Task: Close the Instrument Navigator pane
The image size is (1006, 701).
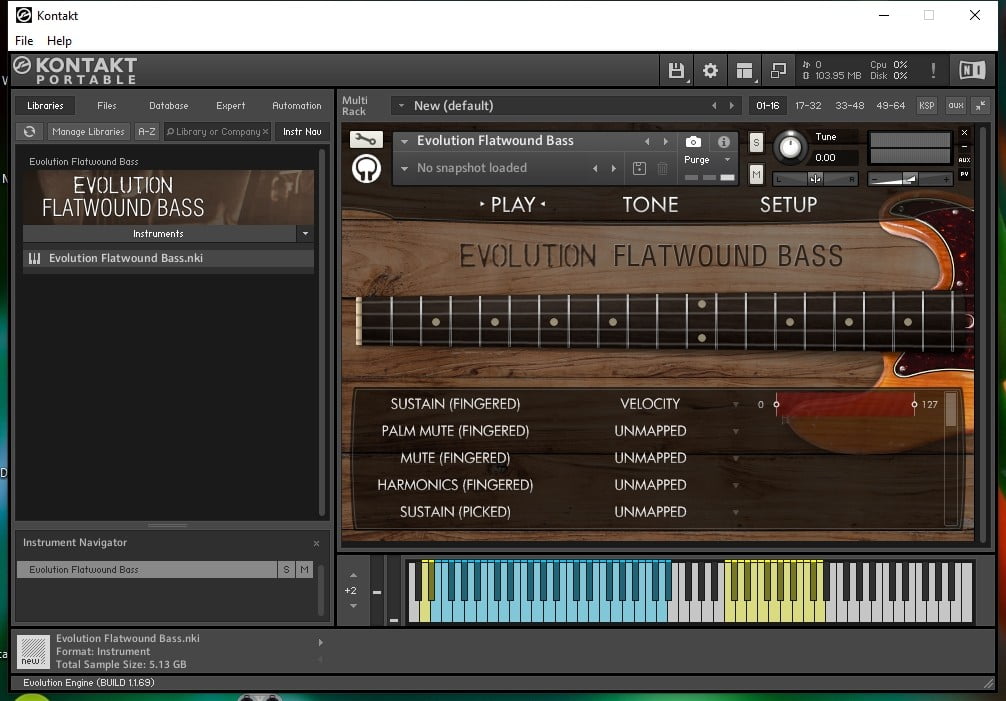Action: coord(316,543)
